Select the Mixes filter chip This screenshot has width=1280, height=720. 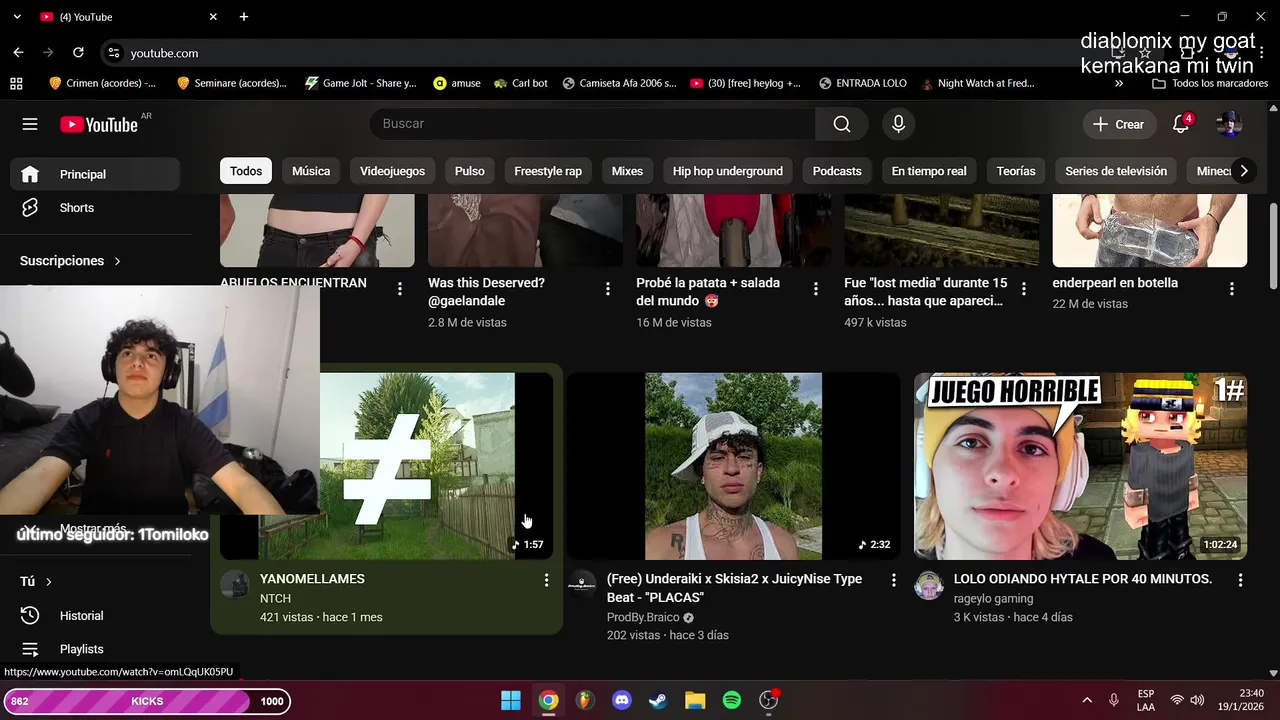point(627,171)
